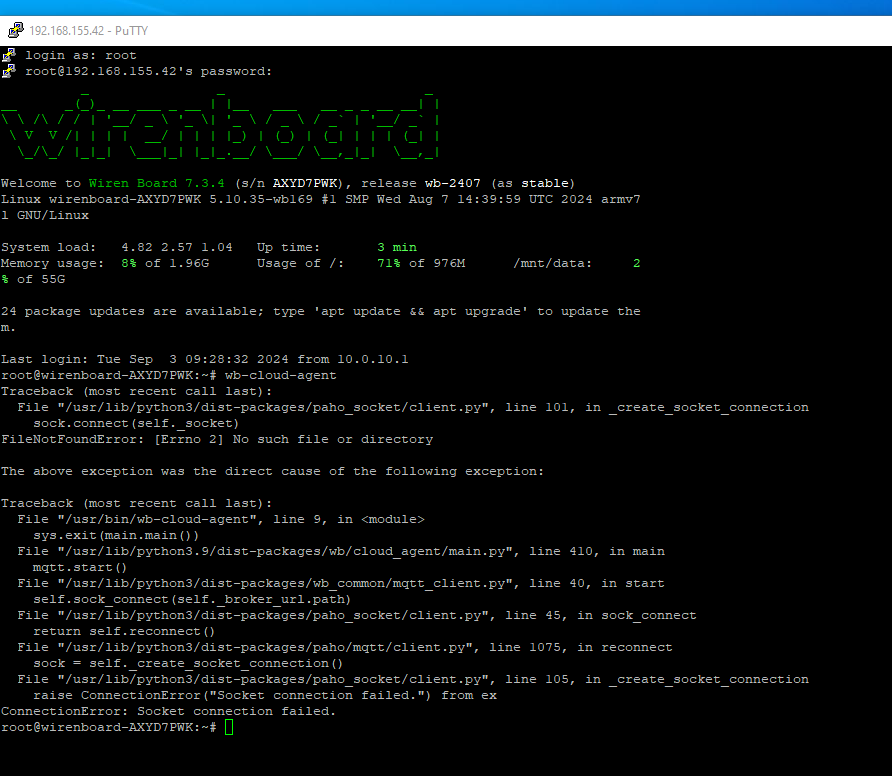The height and width of the screenshot is (776, 892).
Task: Click the 'sys.exit(main.main())' line
Action: [x=116, y=535]
